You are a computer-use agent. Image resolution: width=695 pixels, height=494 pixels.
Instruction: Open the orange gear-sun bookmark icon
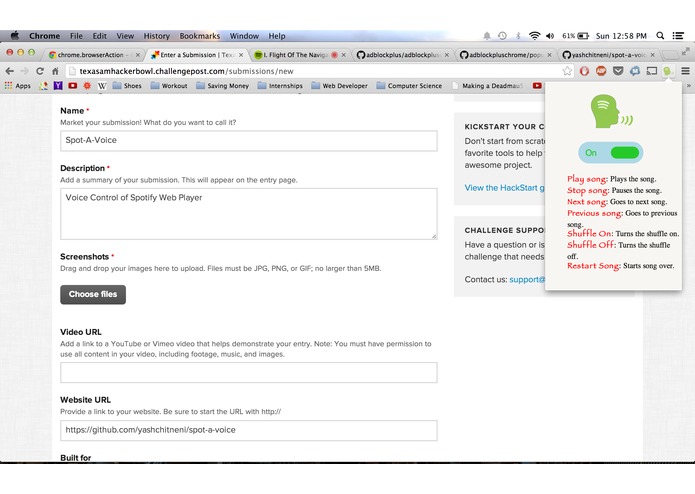click(x=87, y=86)
